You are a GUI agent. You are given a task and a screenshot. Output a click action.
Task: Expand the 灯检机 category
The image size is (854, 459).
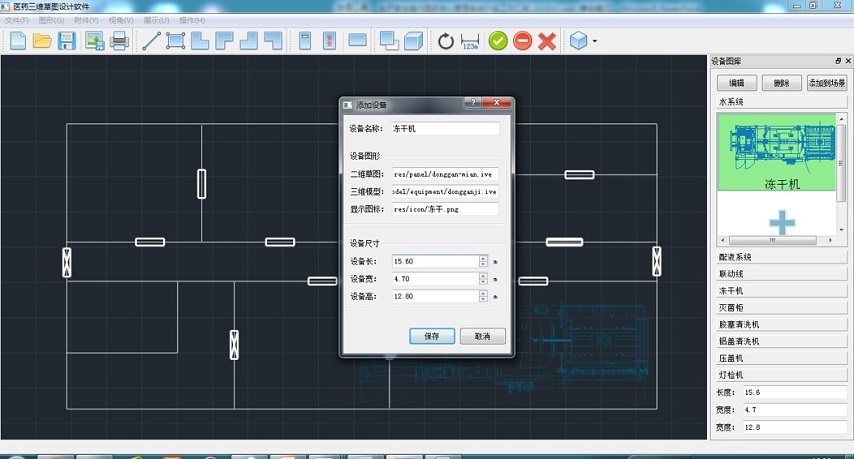pos(781,374)
